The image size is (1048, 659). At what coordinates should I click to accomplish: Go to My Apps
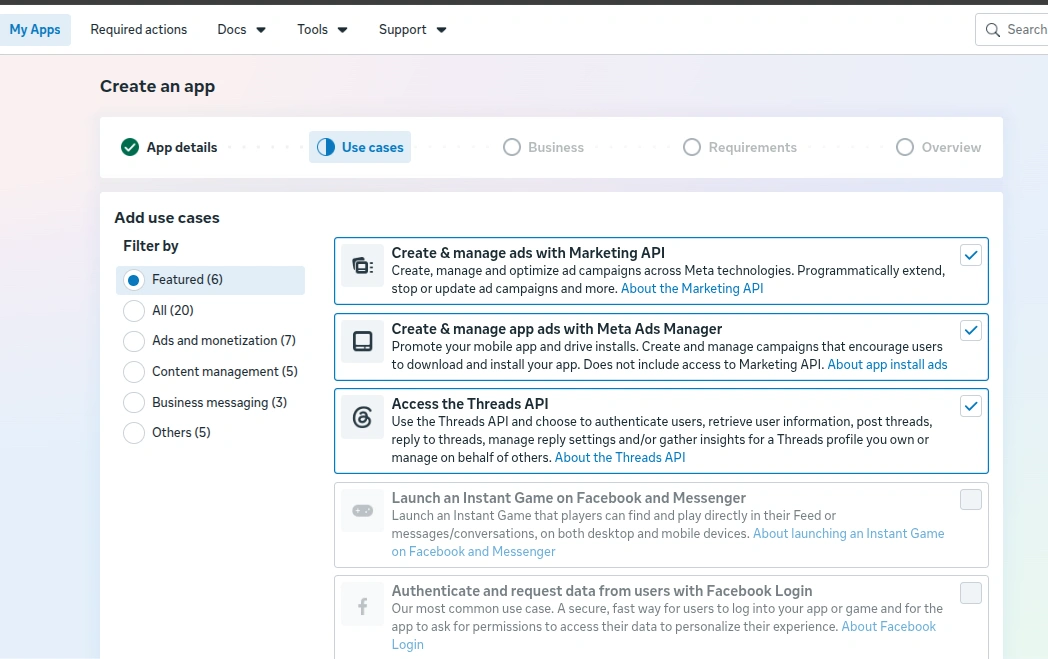click(35, 29)
